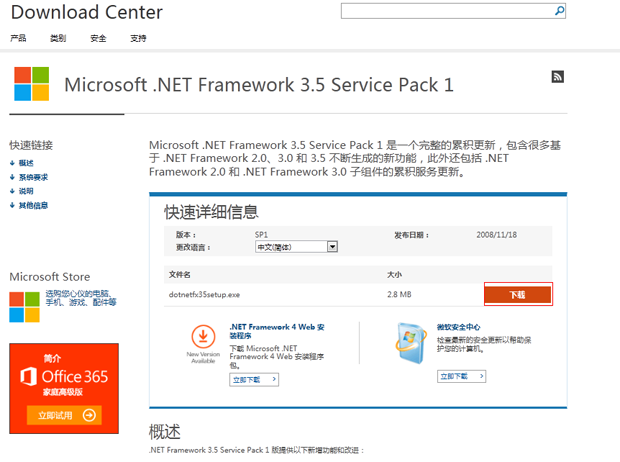Click the Microsoft Store logo icon
This screenshot has width=620, height=462.
(x=25, y=306)
